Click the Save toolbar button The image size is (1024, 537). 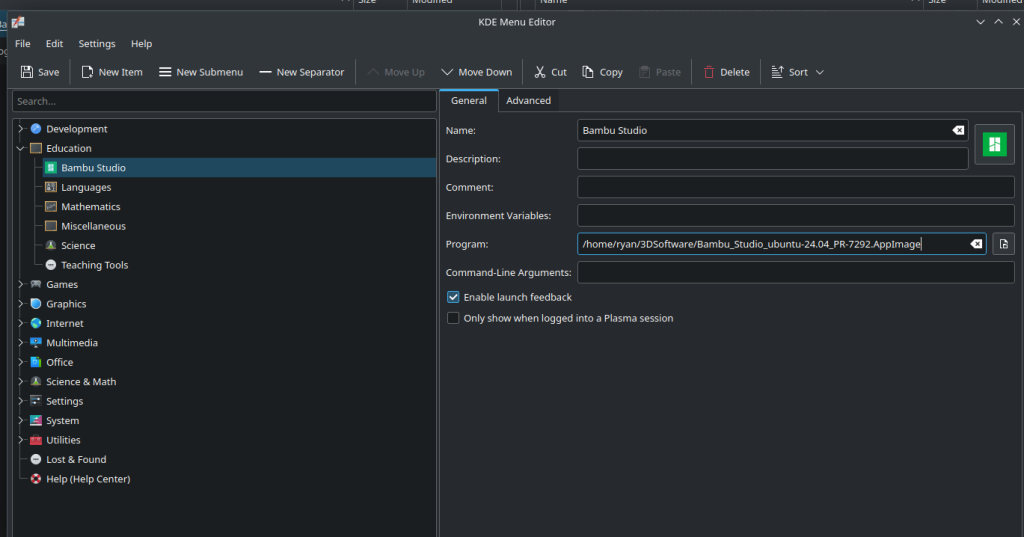tap(40, 72)
